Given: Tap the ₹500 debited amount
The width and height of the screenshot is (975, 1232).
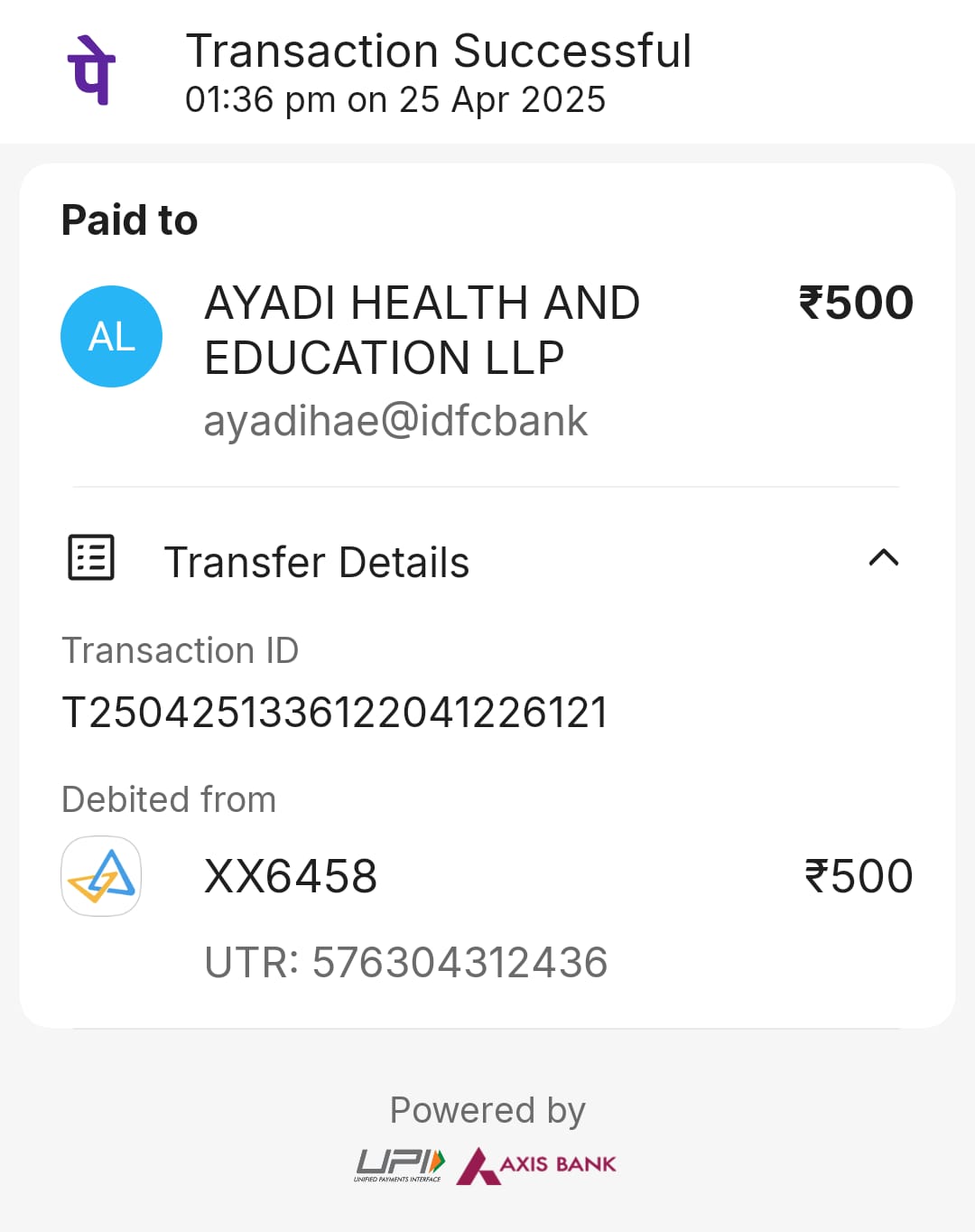Looking at the screenshot, I should (859, 876).
